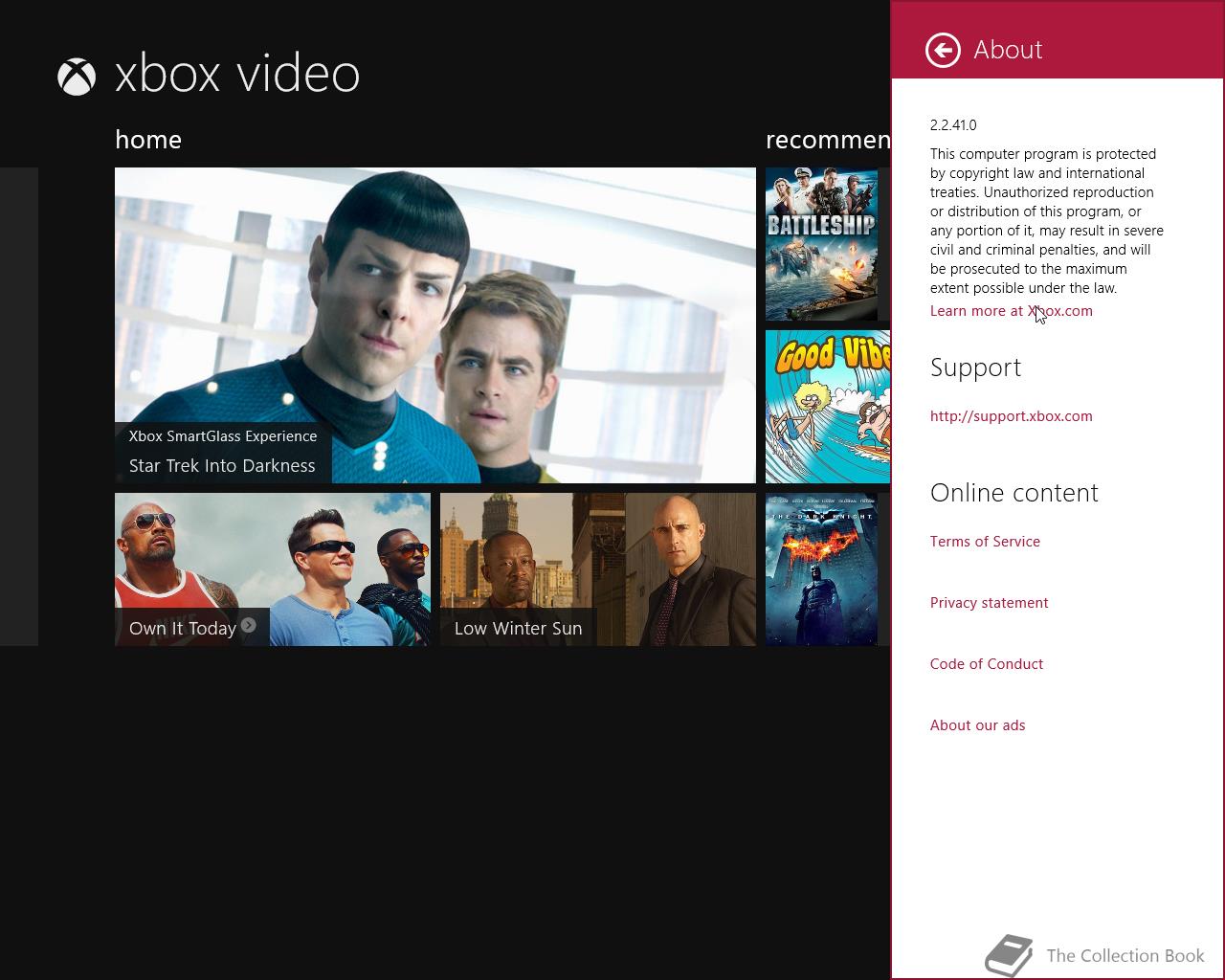1225x980 pixels.
Task: Open the Own It Today tile
Action: click(273, 569)
